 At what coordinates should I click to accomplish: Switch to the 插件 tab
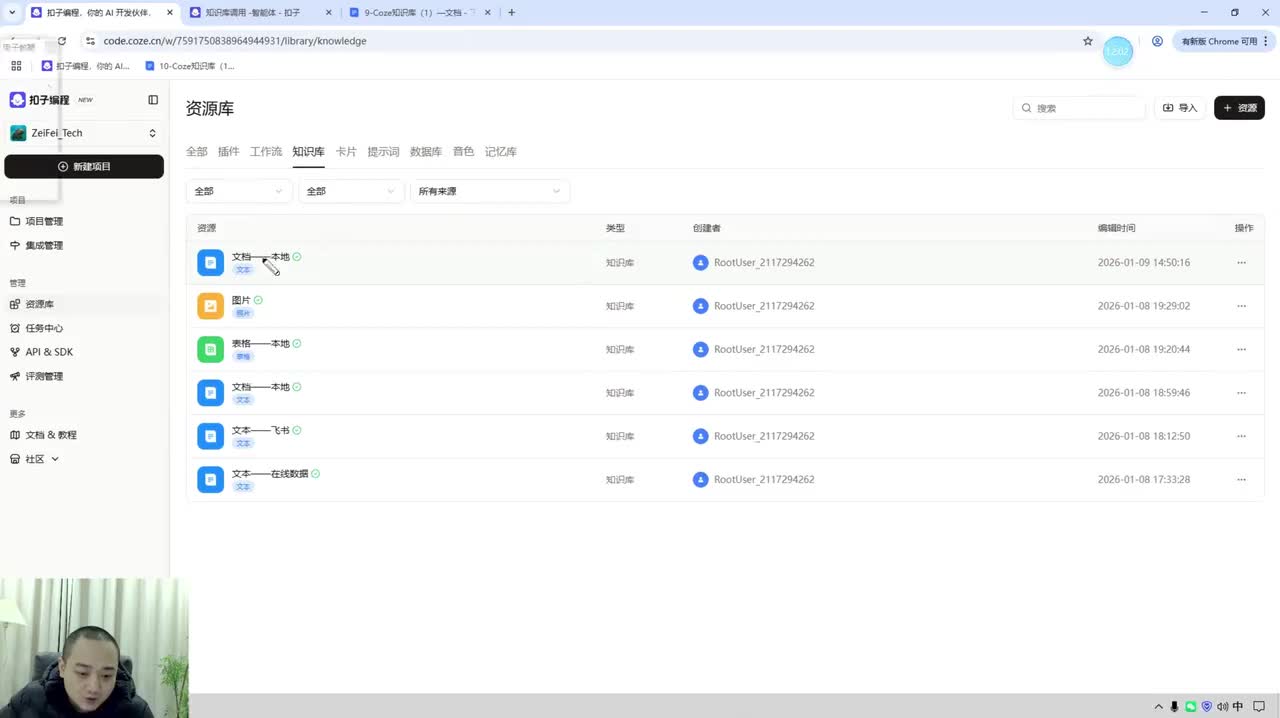click(229, 152)
